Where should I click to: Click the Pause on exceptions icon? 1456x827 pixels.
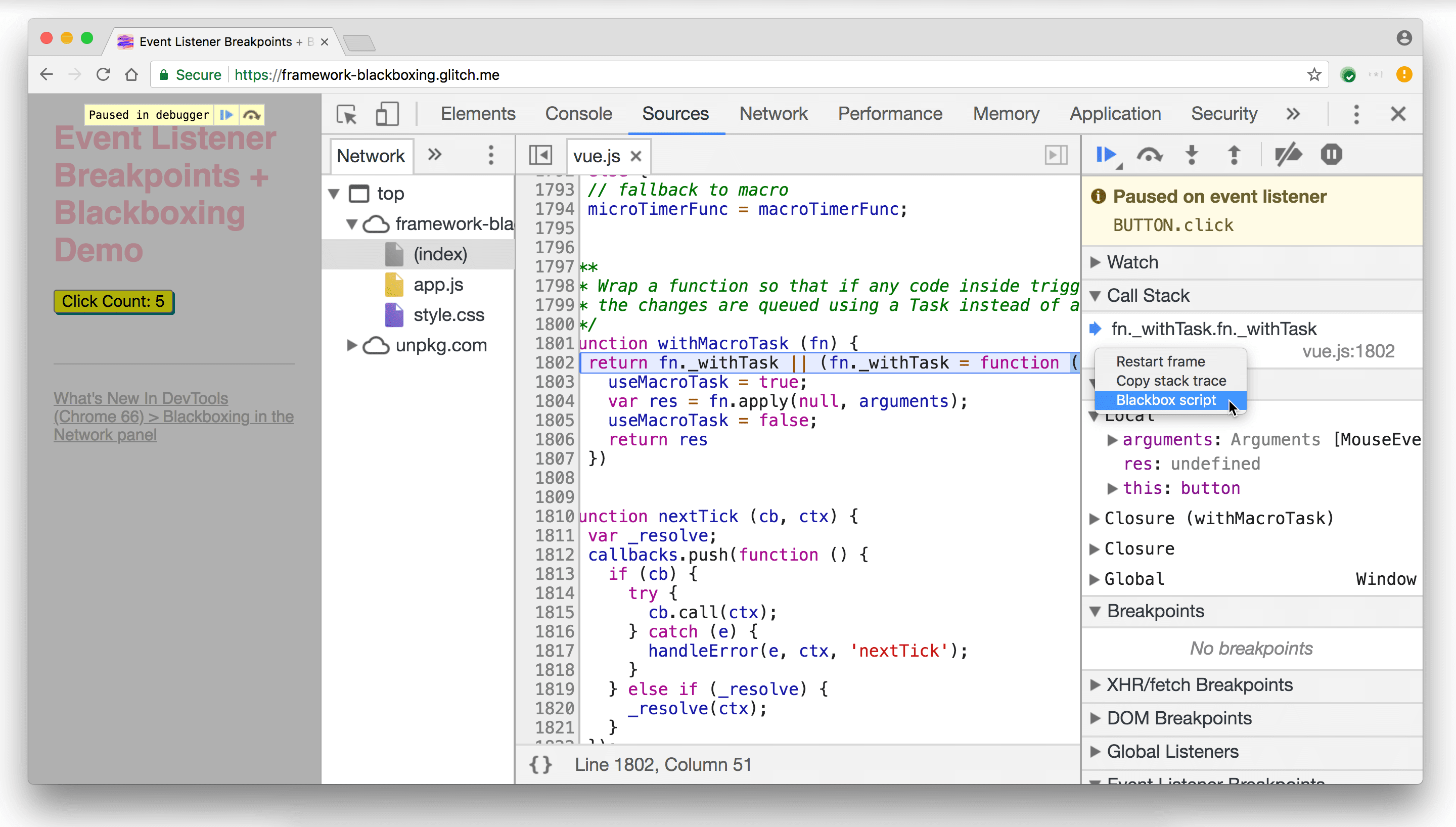click(1332, 155)
